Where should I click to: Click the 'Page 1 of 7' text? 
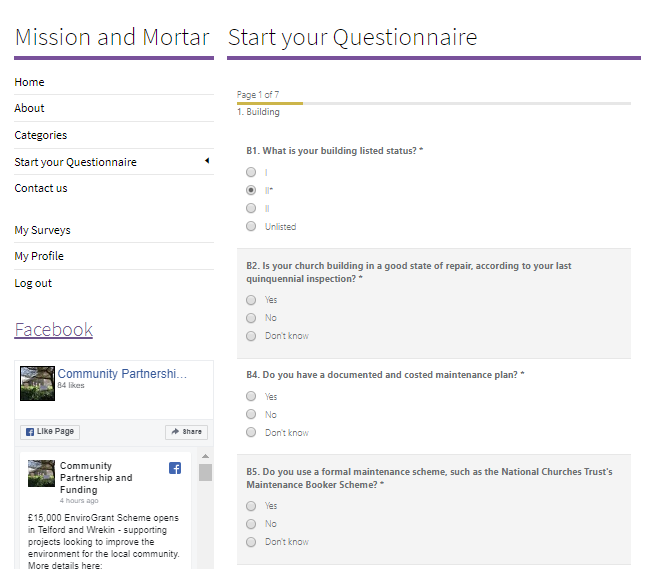tap(258, 95)
